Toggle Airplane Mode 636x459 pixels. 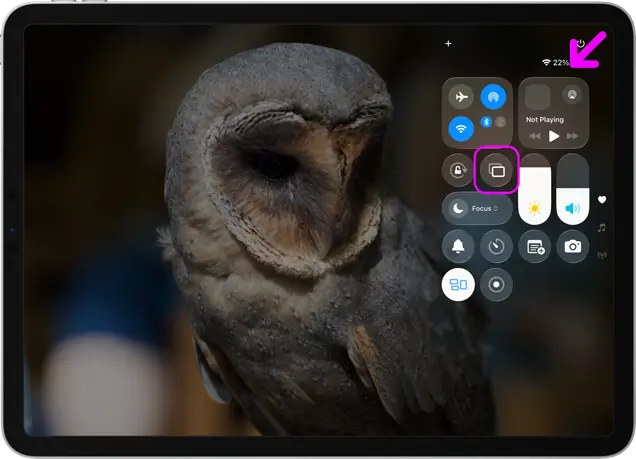pyautogui.click(x=461, y=97)
